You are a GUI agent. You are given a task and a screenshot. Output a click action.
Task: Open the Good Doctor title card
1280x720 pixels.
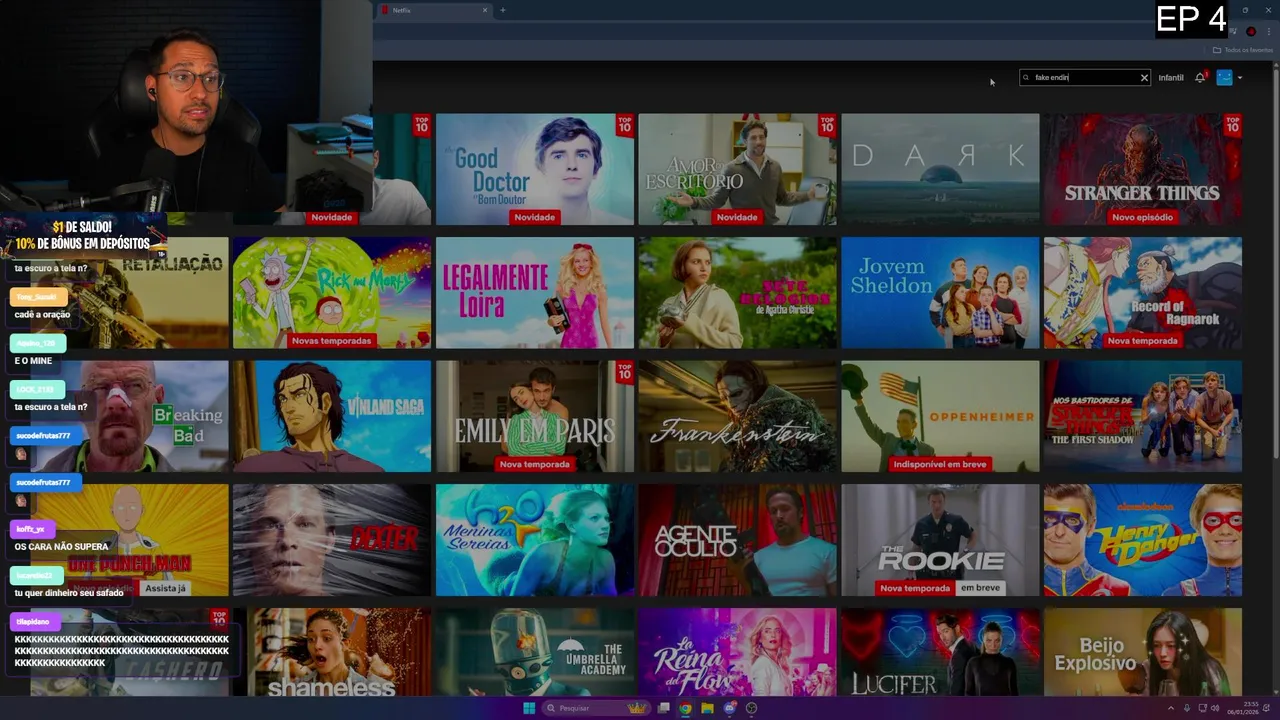[x=535, y=169]
